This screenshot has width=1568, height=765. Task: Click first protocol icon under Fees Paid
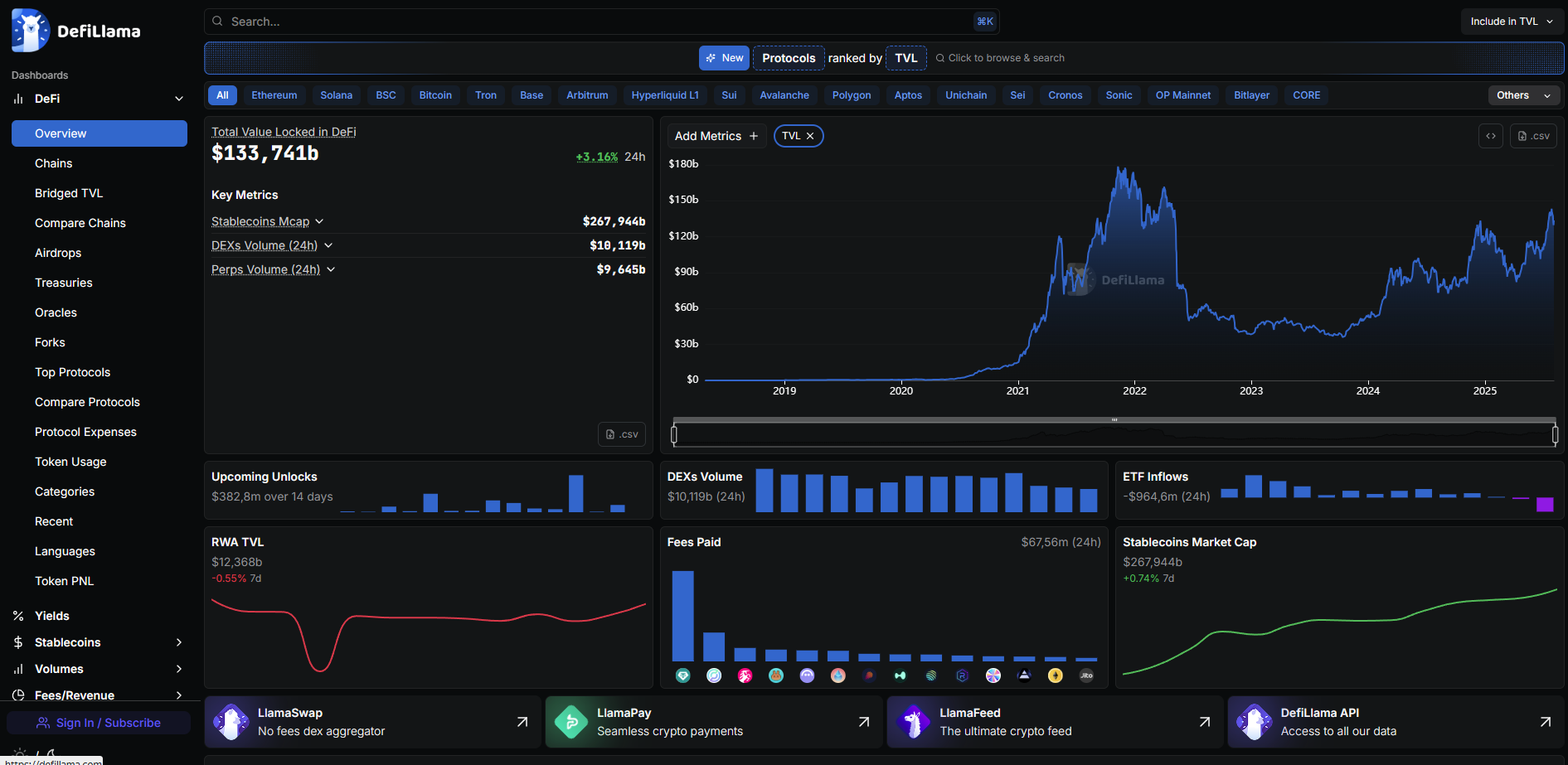[x=682, y=675]
